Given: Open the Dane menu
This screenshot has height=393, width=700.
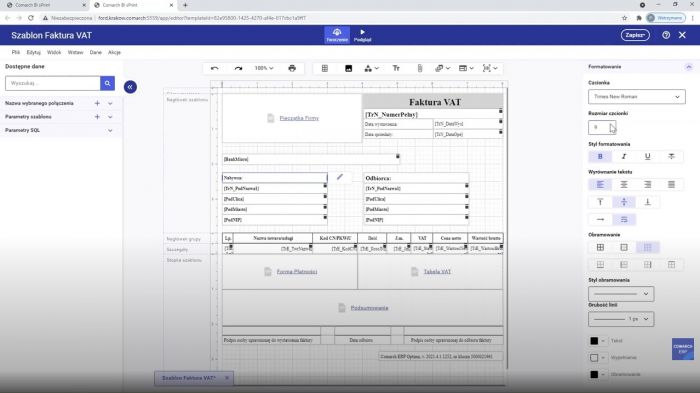Looking at the screenshot, I should pyautogui.click(x=96, y=52).
